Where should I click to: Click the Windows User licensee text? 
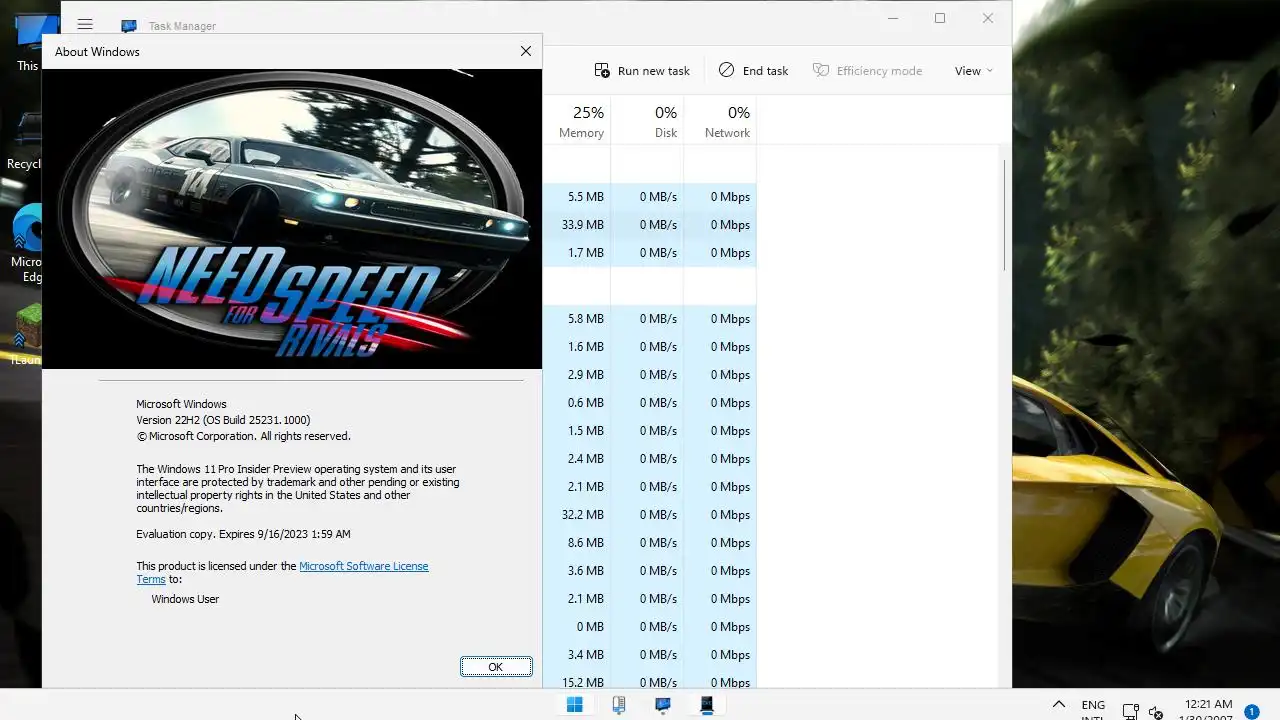point(185,599)
